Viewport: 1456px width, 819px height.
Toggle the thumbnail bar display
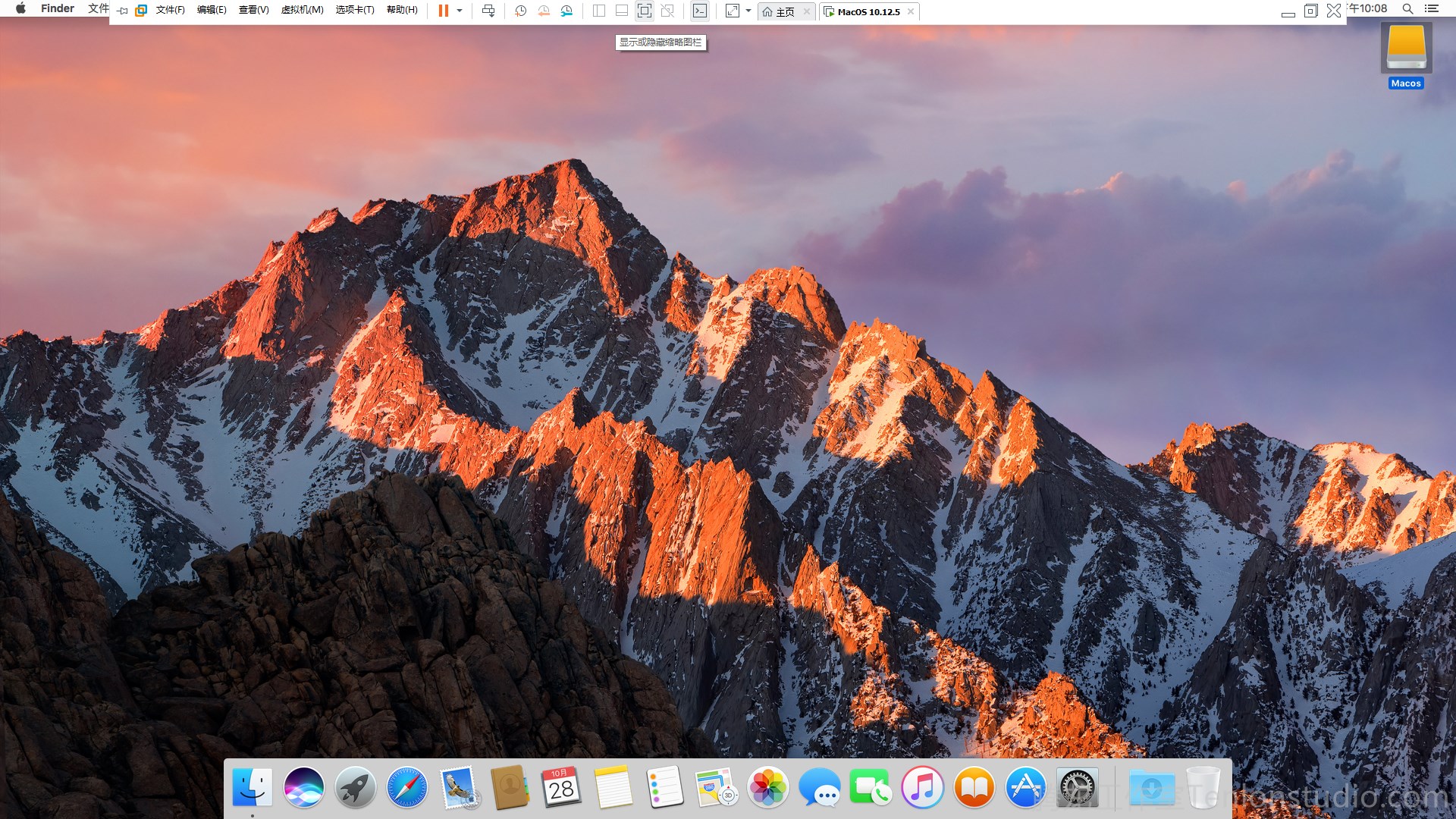click(x=622, y=11)
